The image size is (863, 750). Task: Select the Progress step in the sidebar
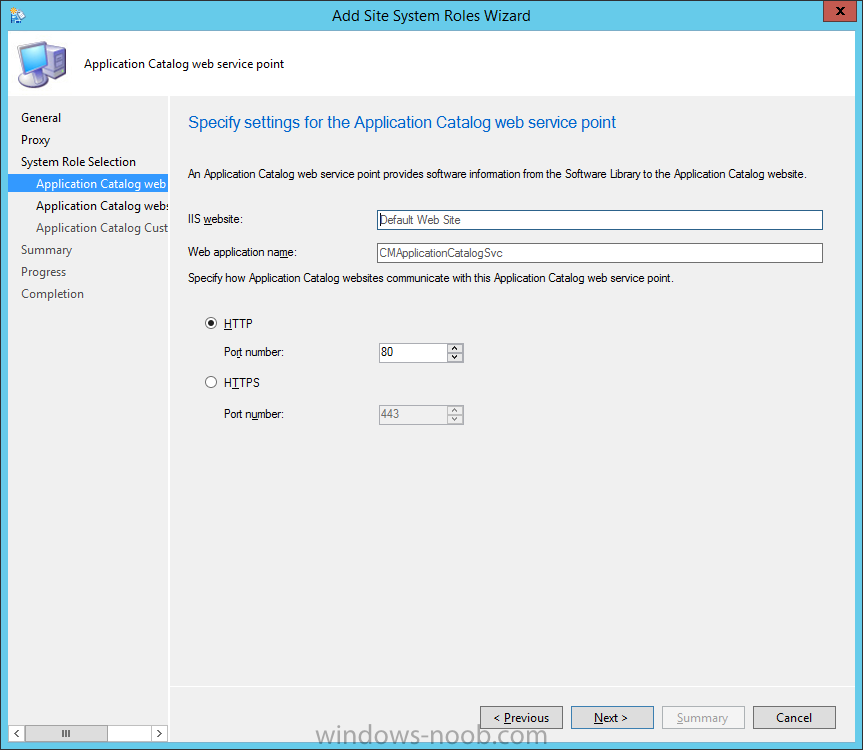click(43, 272)
